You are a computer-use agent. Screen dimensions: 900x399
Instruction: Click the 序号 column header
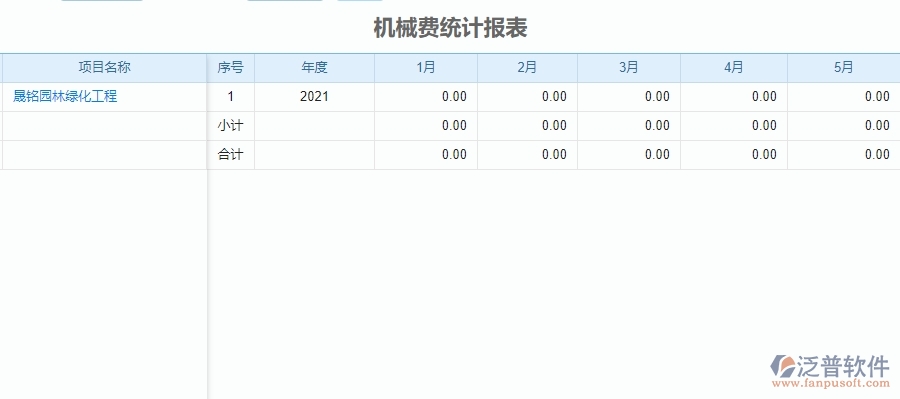pyautogui.click(x=231, y=68)
